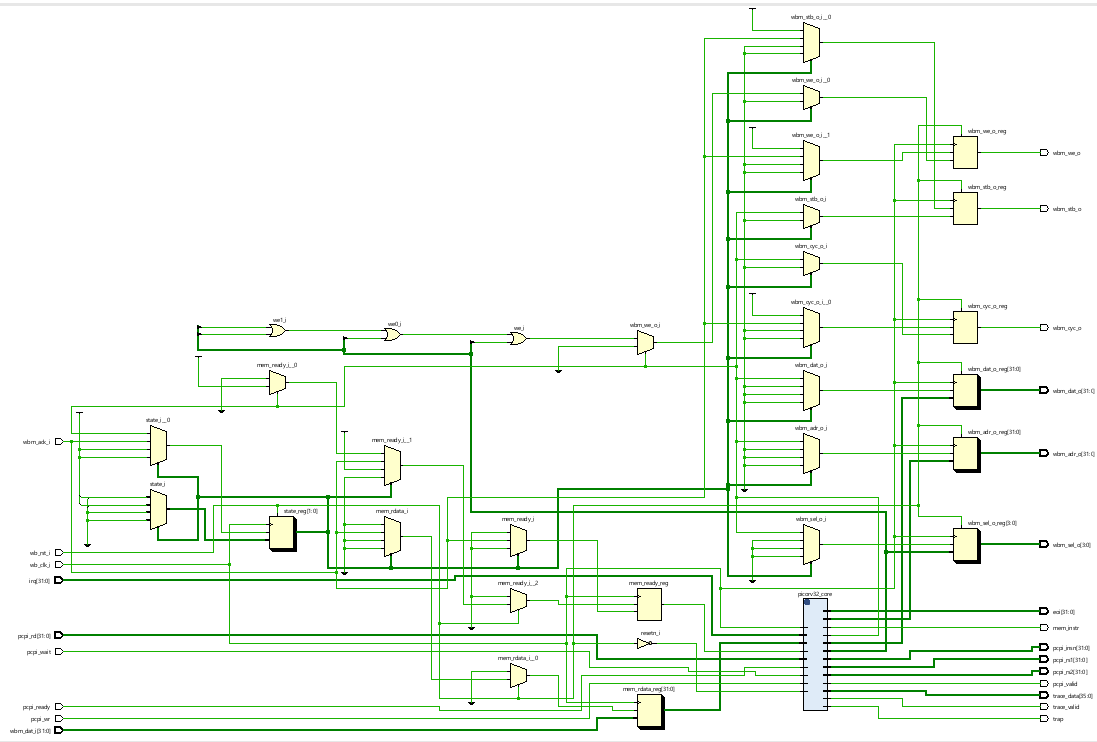
Task: Select the mem_ready_reg register block
Action: click(649, 604)
